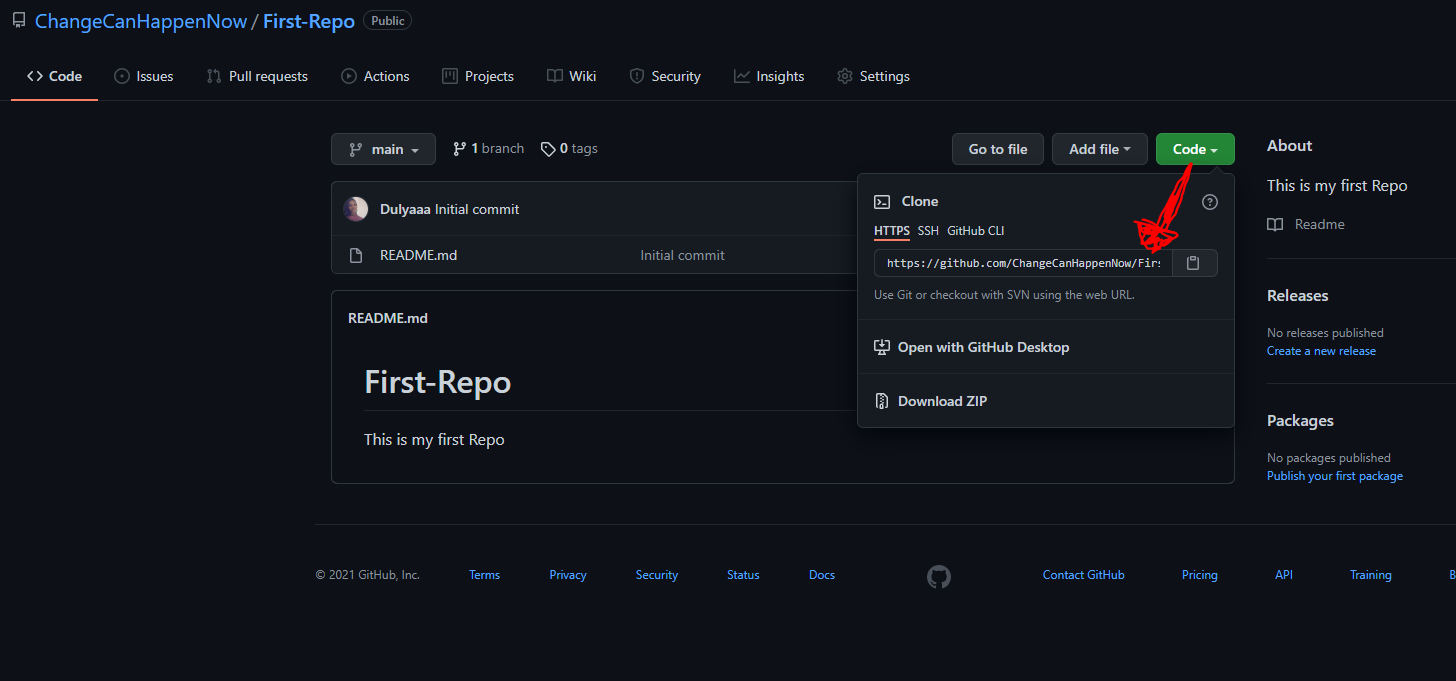Image resolution: width=1456 pixels, height=681 pixels.
Task: Click the GitHub Octocat logo in footer
Action: point(939,577)
